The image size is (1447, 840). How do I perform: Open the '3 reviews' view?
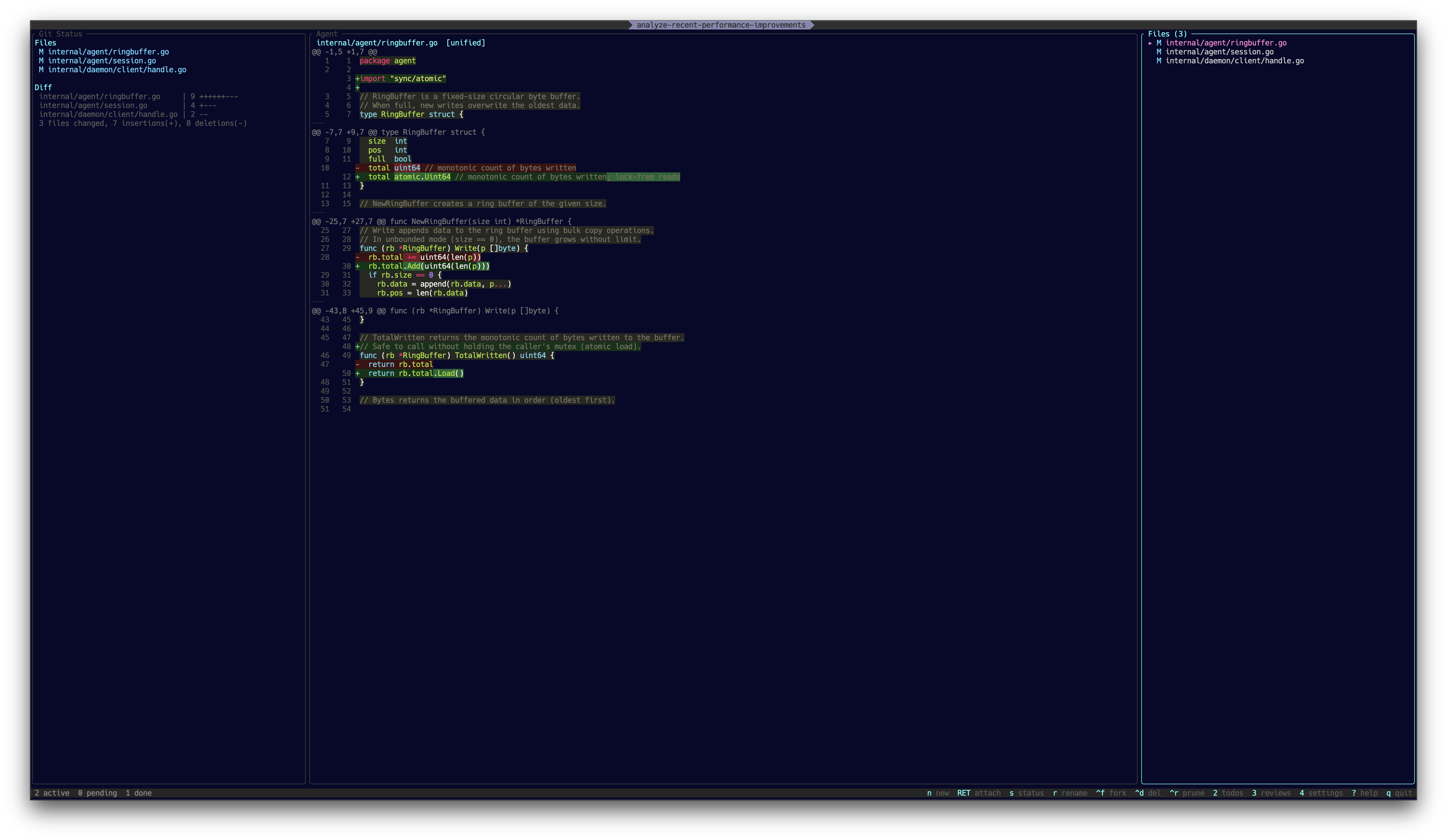(1271, 793)
